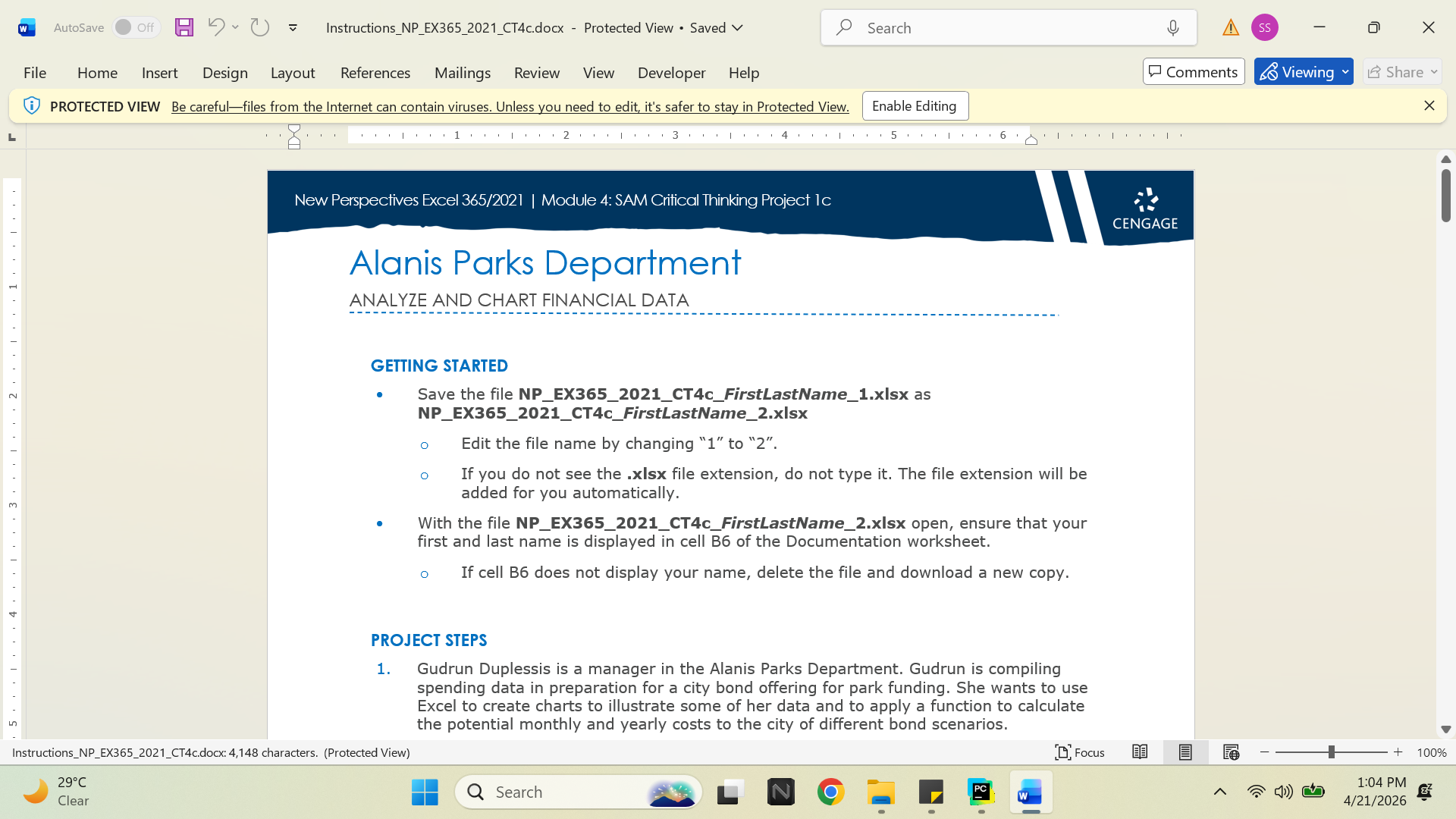Click the zoom in plus button
This screenshot has height=819, width=1456.
[1398, 752]
